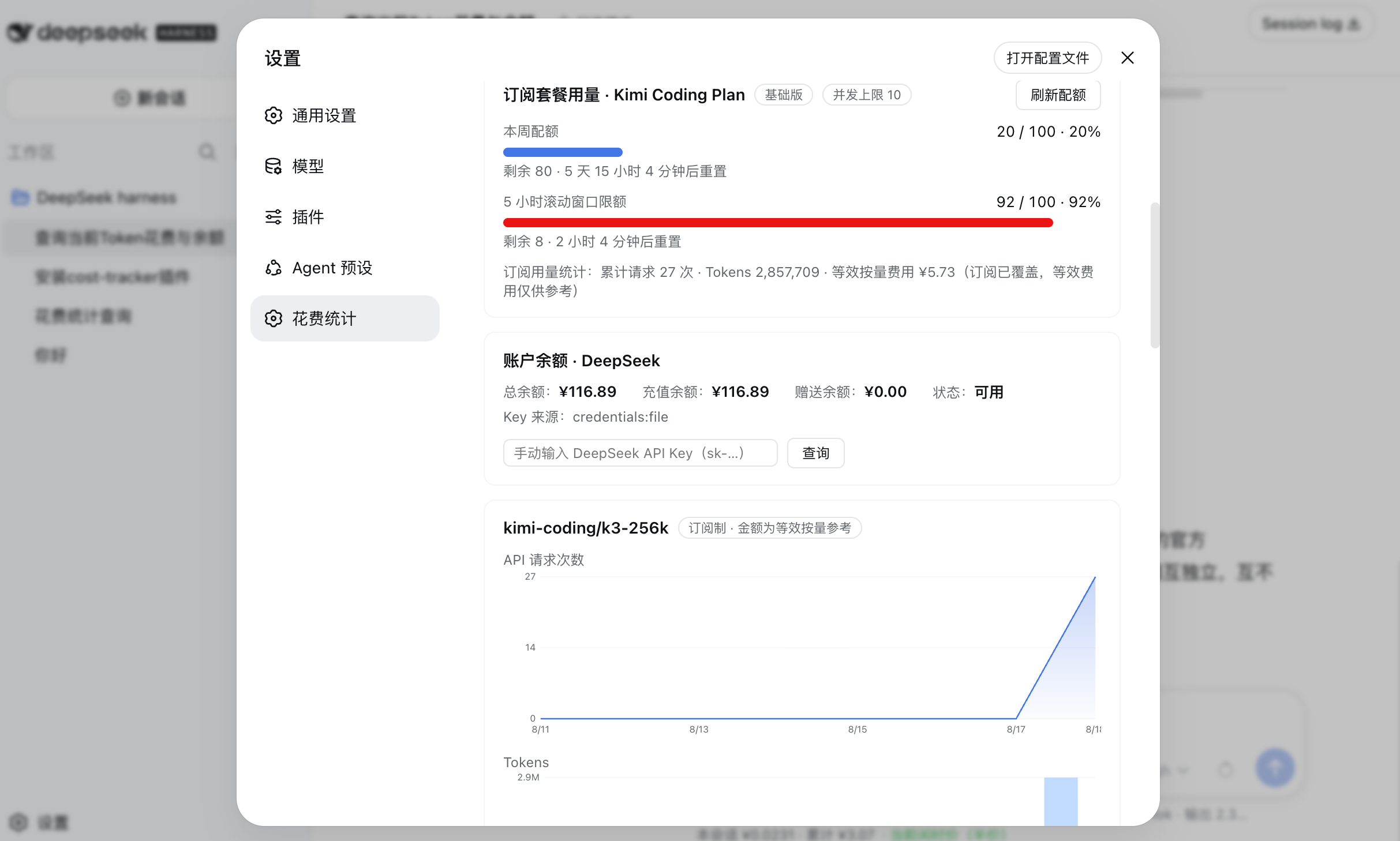
Task: Click the 总余额 ¥116.89 value
Action: click(587, 392)
